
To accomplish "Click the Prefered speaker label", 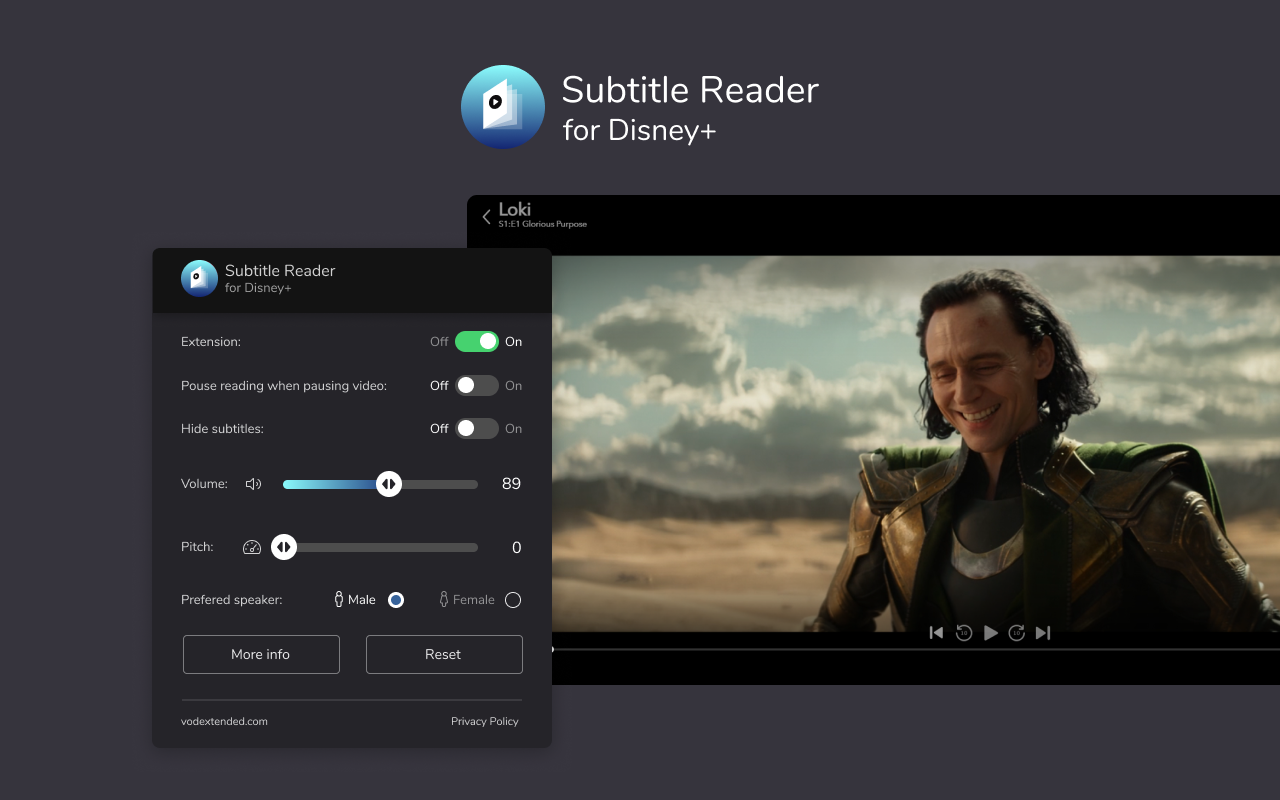I will (x=232, y=600).
